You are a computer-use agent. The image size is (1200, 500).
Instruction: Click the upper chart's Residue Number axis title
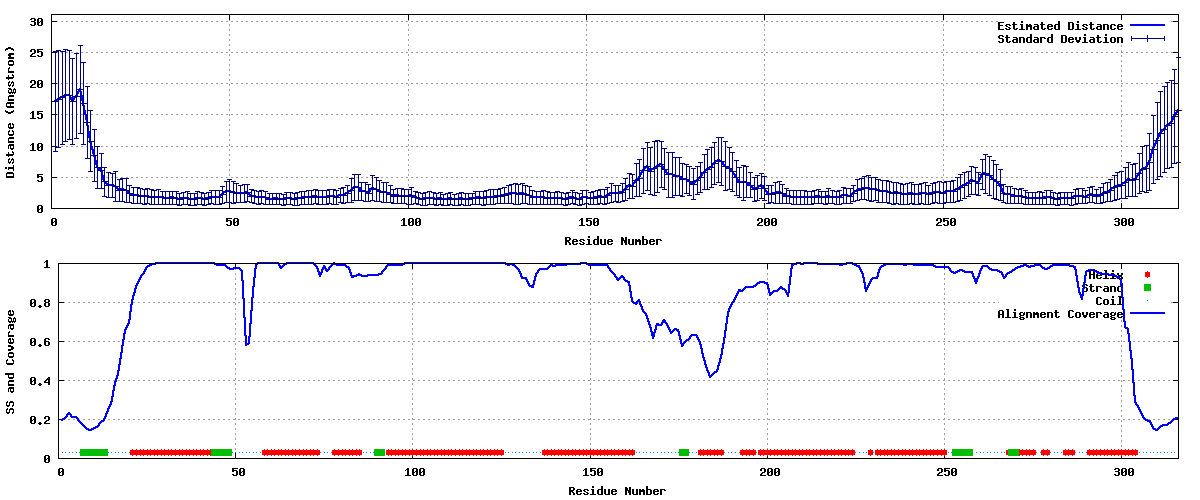[x=613, y=241]
